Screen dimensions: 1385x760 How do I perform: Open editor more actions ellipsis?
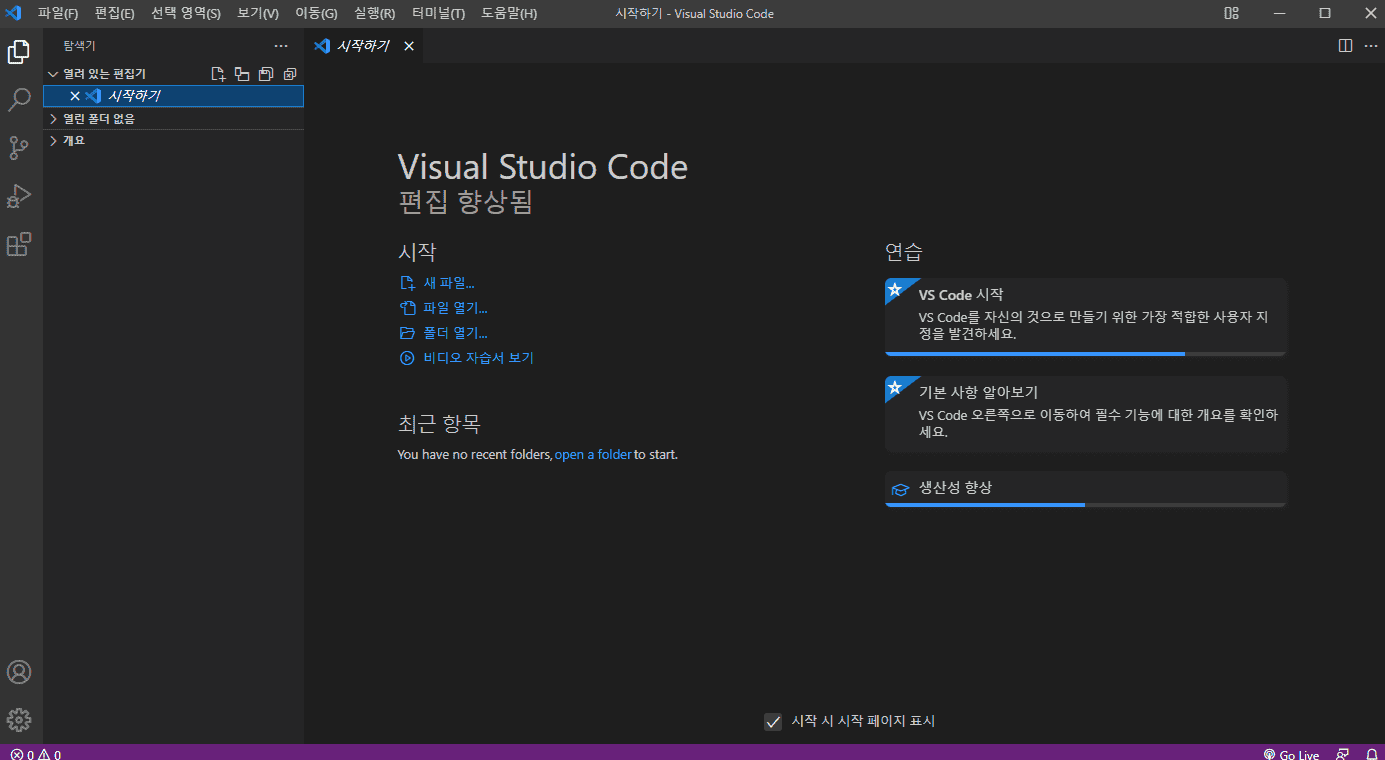click(1370, 46)
